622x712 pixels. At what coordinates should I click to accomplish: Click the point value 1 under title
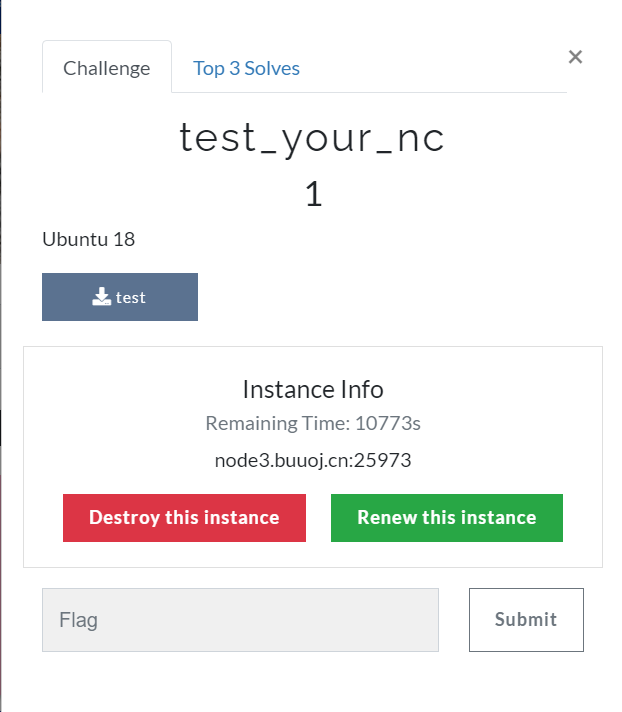click(313, 194)
